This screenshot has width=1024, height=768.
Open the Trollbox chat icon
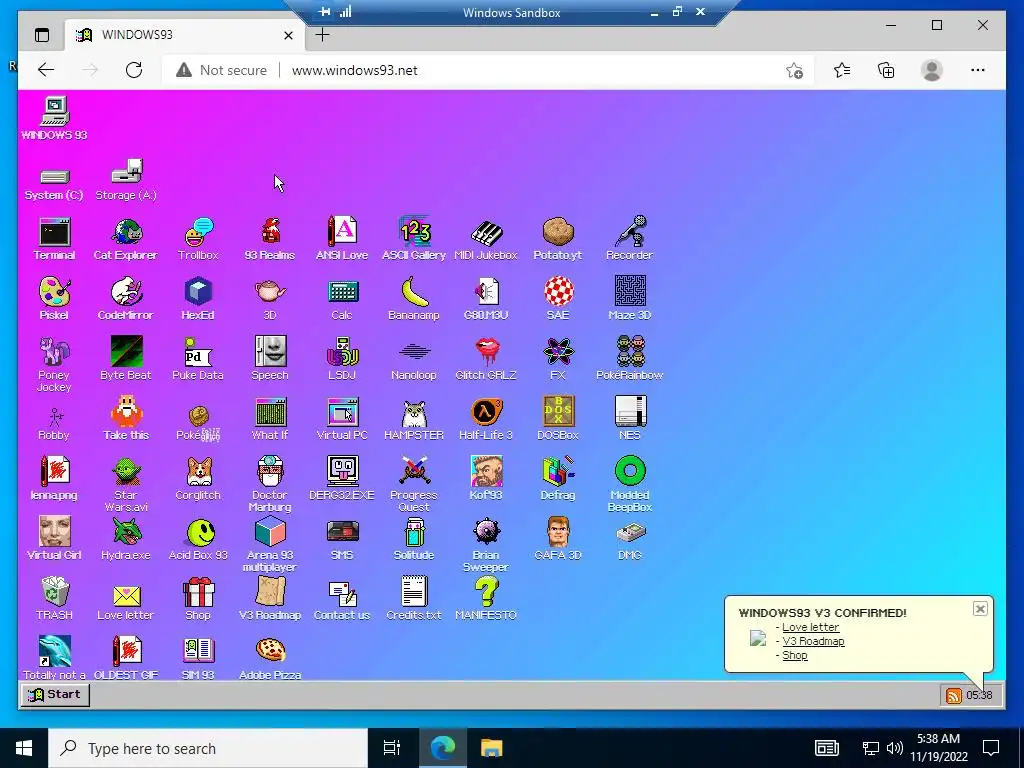click(198, 239)
